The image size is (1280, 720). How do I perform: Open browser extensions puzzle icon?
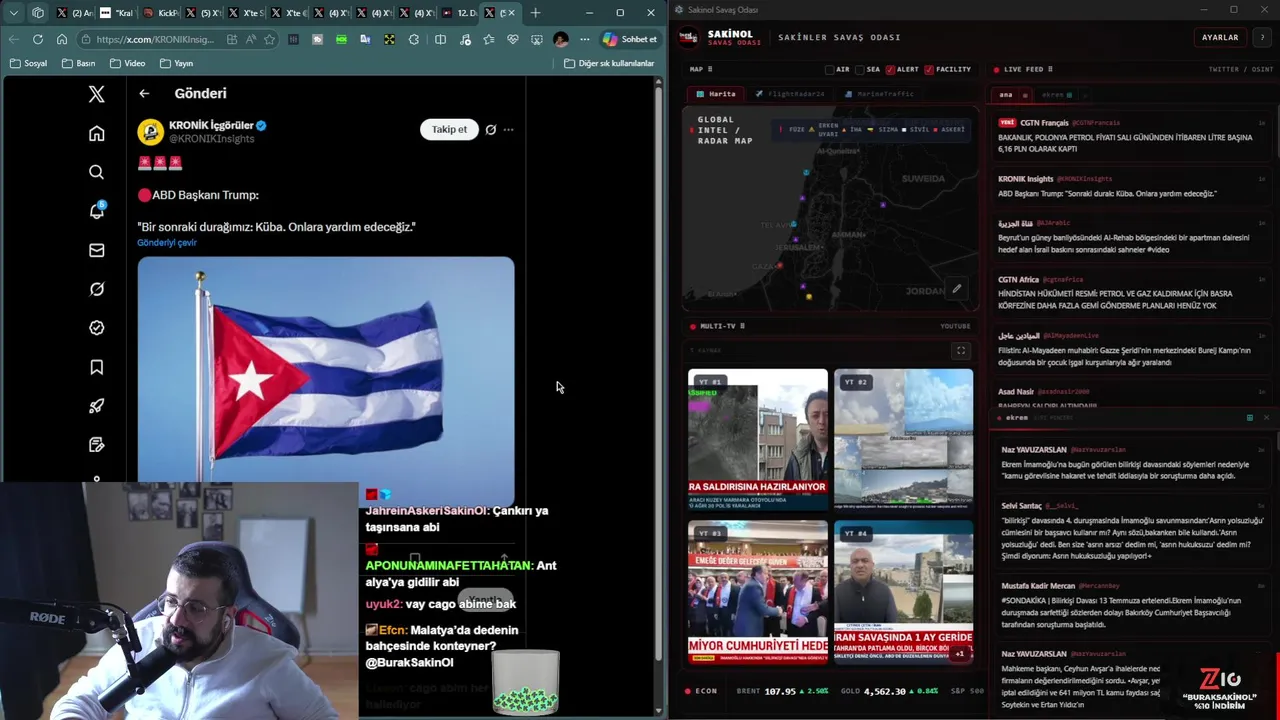pos(414,39)
